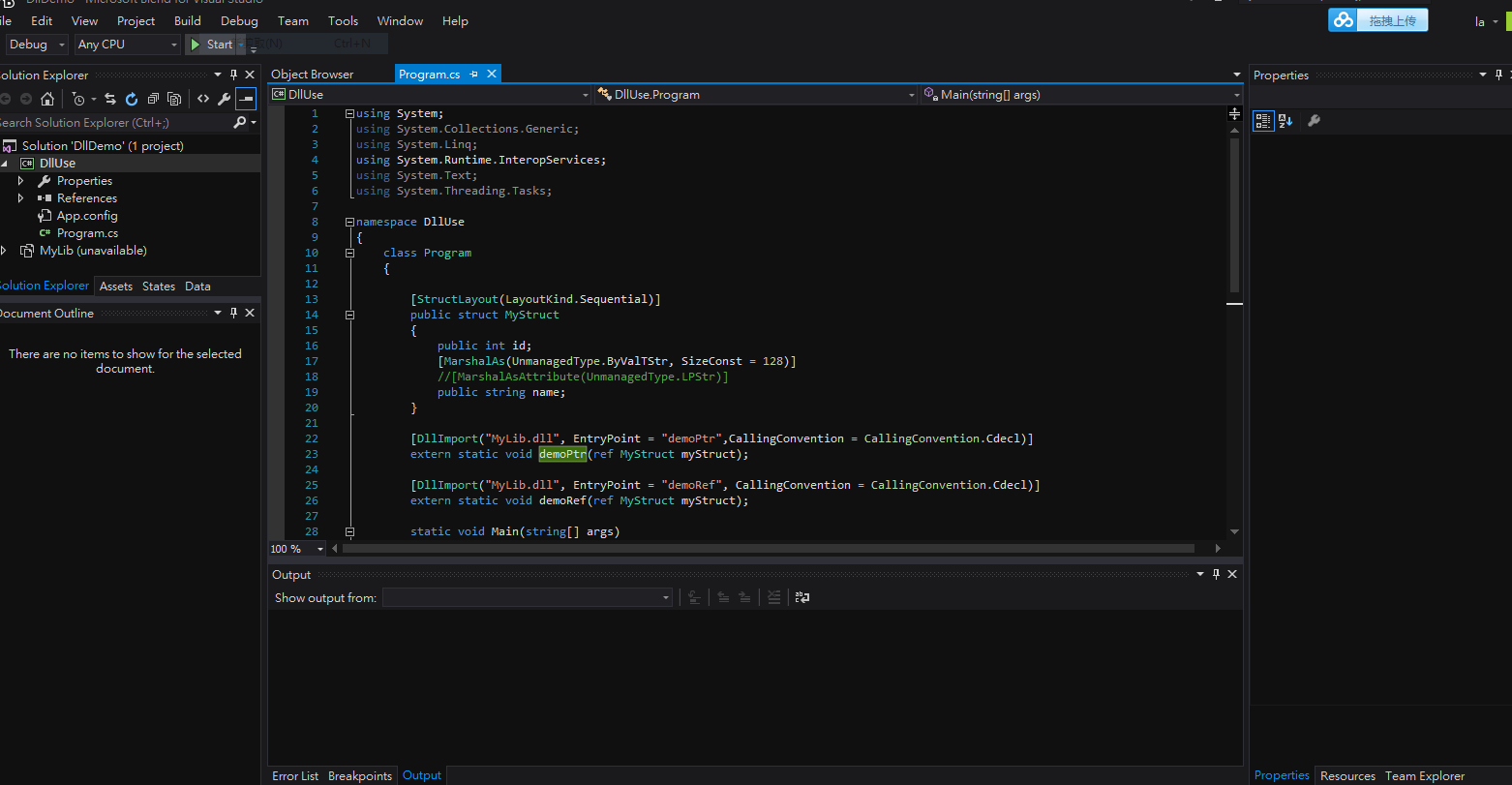The height and width of the screenshot is (785, 1512).
Task: Open Document Outline window position menu arrow
Action: pyautogui.click(x=218, y=313)
